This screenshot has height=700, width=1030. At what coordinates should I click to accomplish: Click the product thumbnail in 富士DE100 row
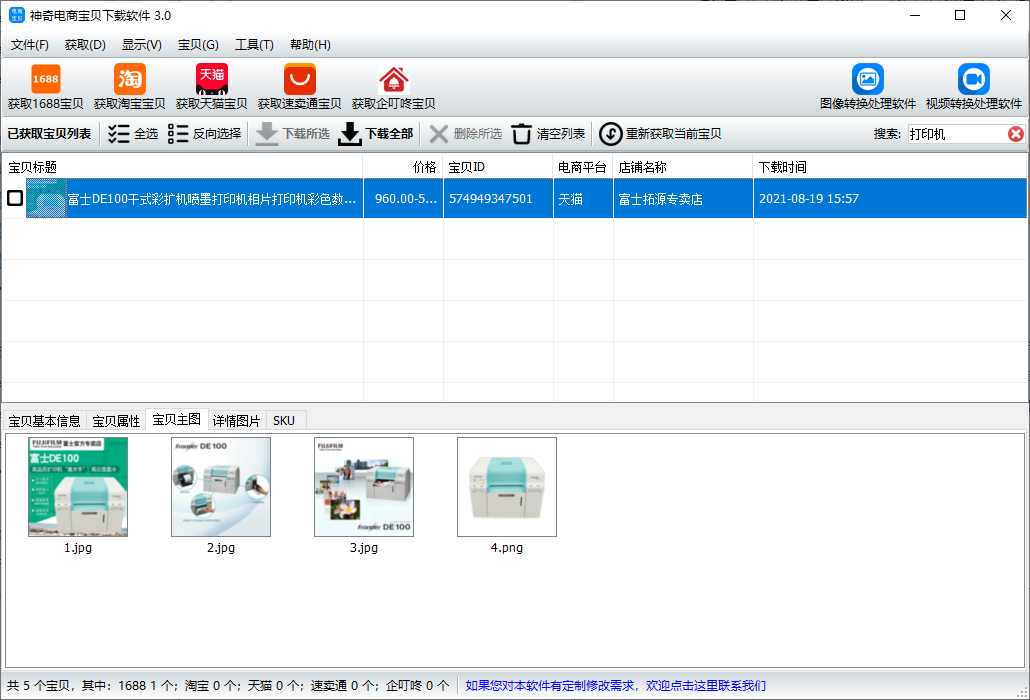point(46,198)
